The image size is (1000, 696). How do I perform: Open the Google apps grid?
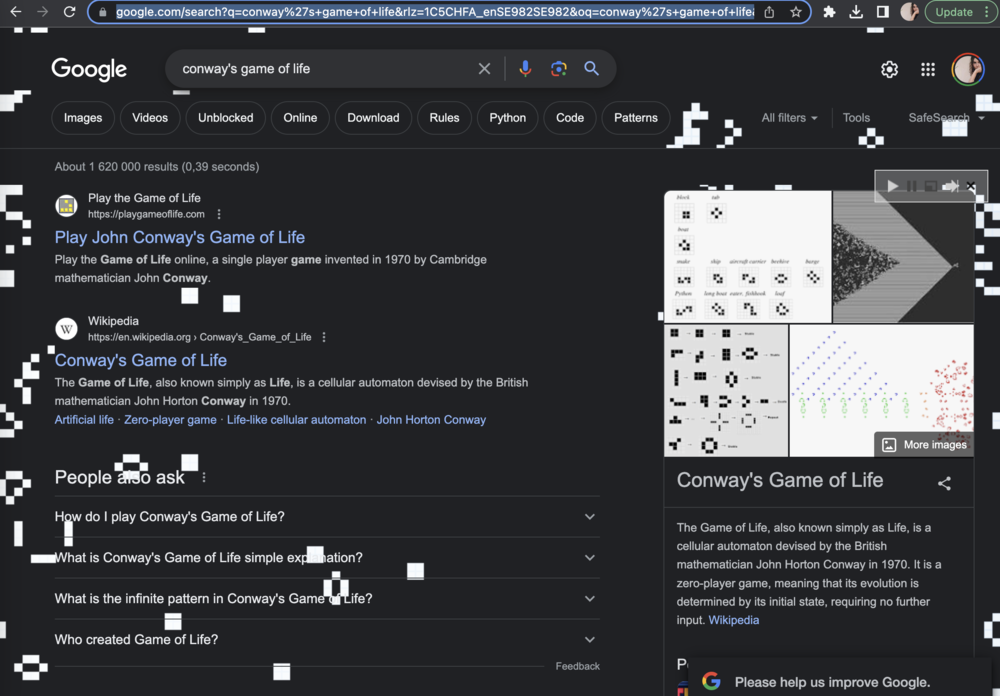(x=928, y=69)
